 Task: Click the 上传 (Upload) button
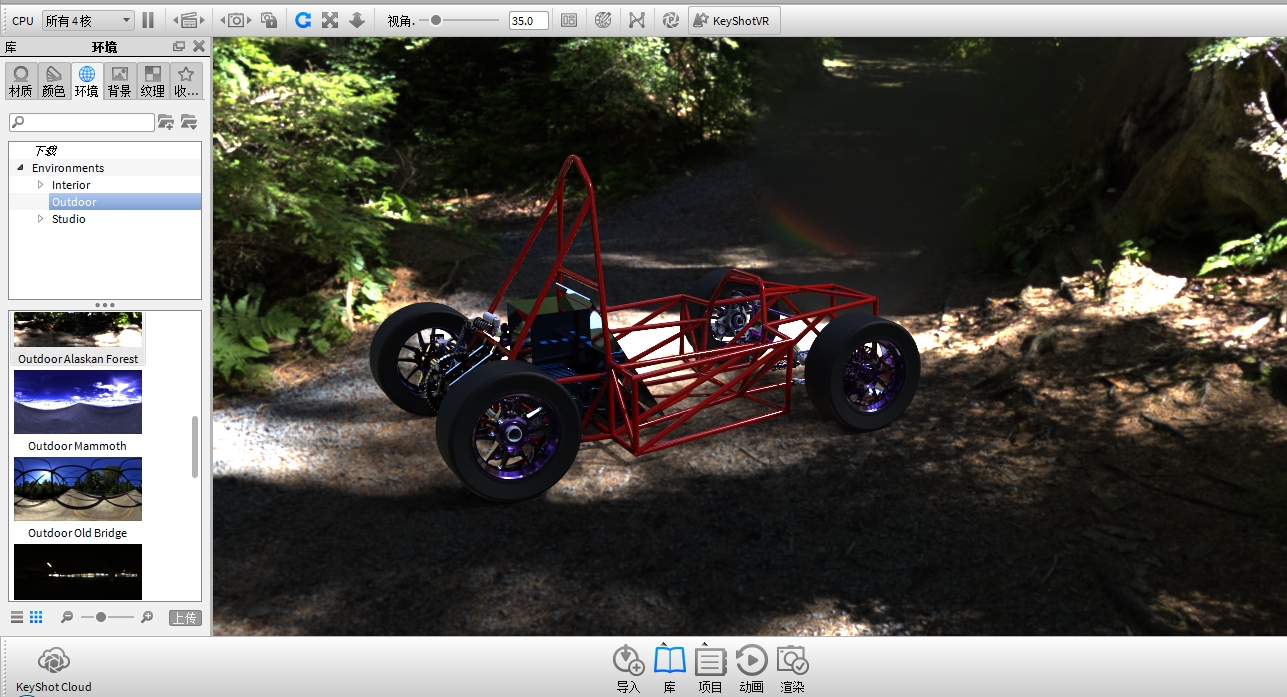[x=185, y=617]
